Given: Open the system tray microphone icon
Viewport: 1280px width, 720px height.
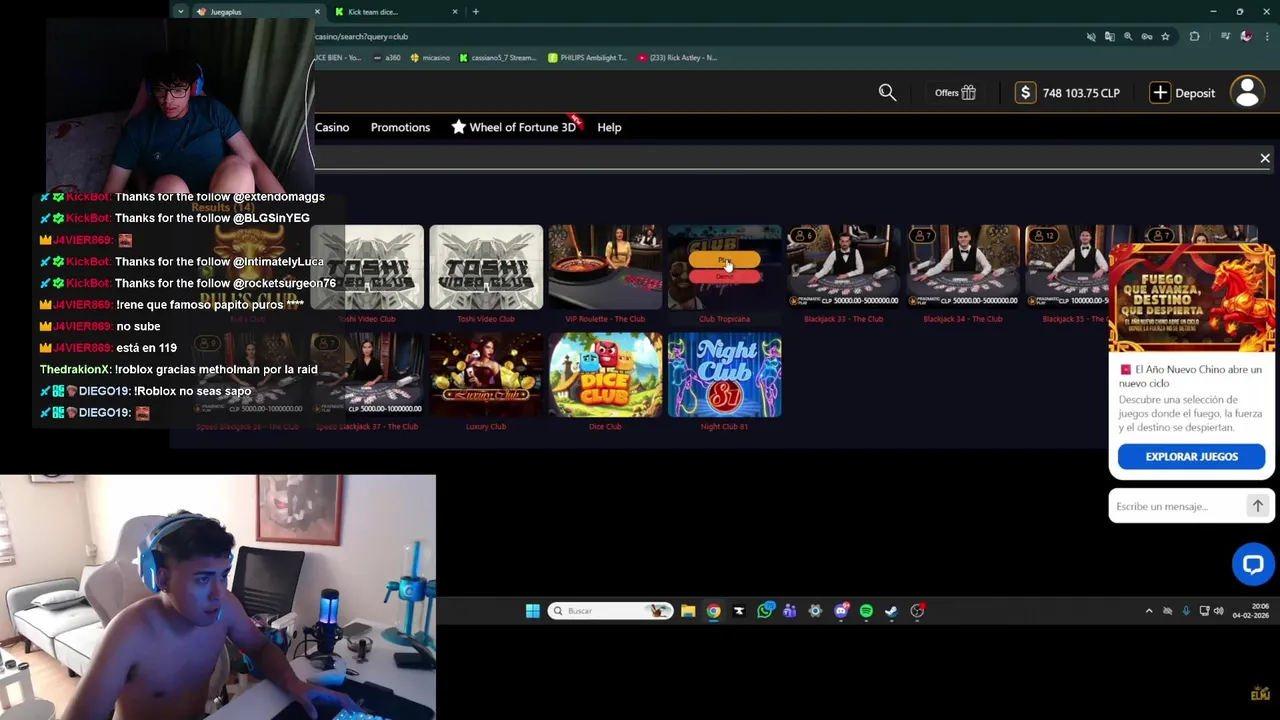Looking at the screenshot, I should click(1186, 611).
